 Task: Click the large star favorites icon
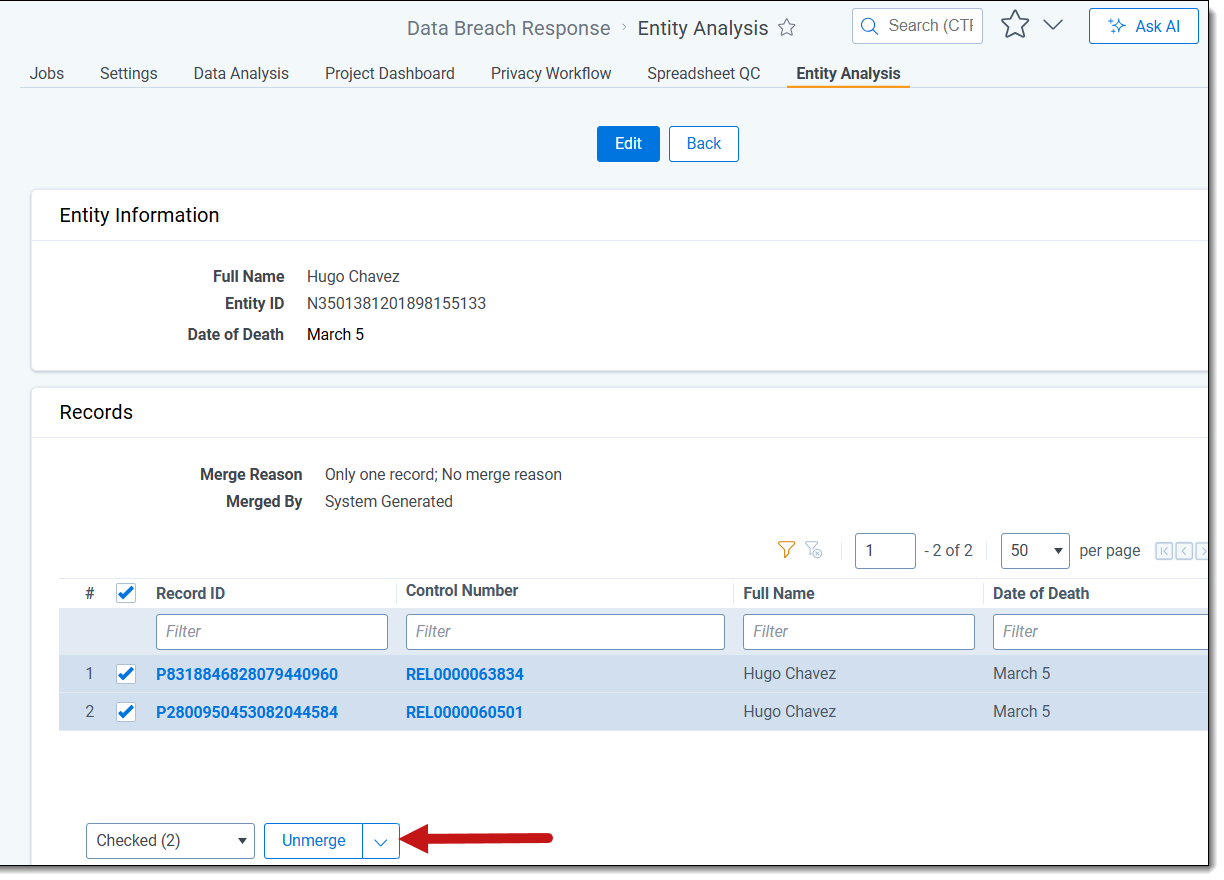(x=1015, y=26)
